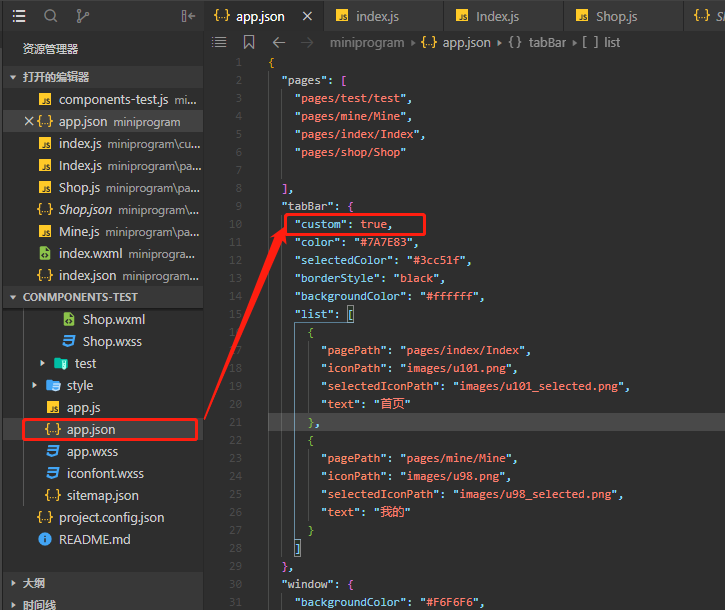The width and height of the screenshot is (725, 610).
Task: Collapse the sidebar with the arrow icon
Action: click(188, 17)
